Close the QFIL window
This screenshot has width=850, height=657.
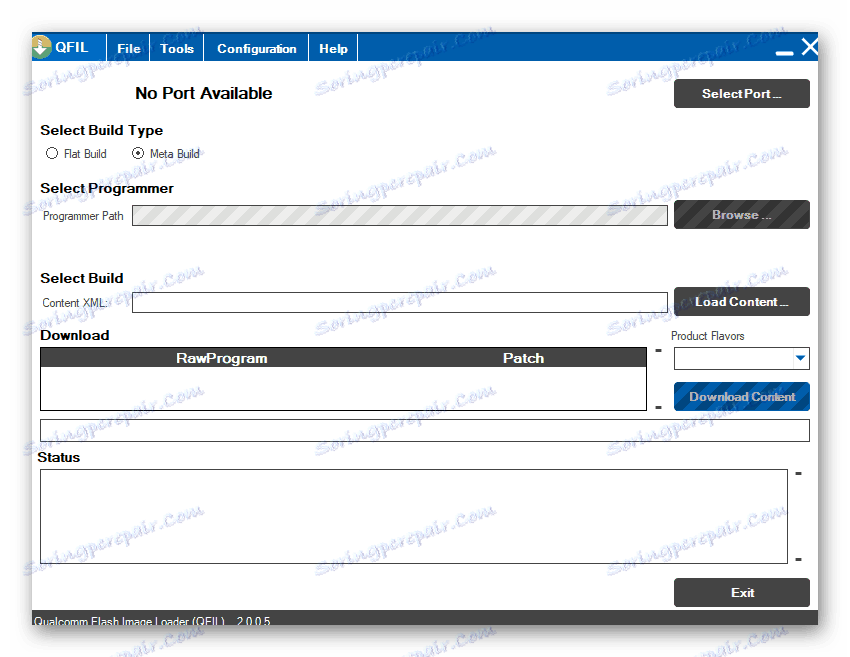click(809, 47)
